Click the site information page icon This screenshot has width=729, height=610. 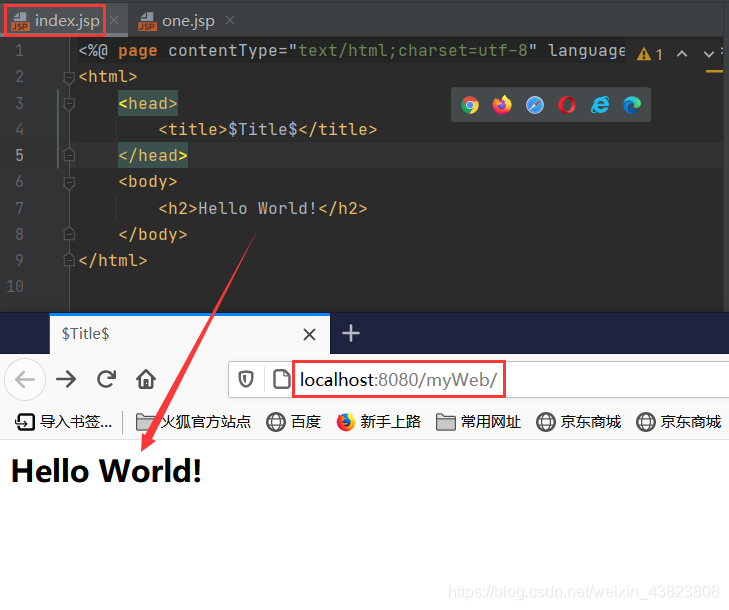281,379
